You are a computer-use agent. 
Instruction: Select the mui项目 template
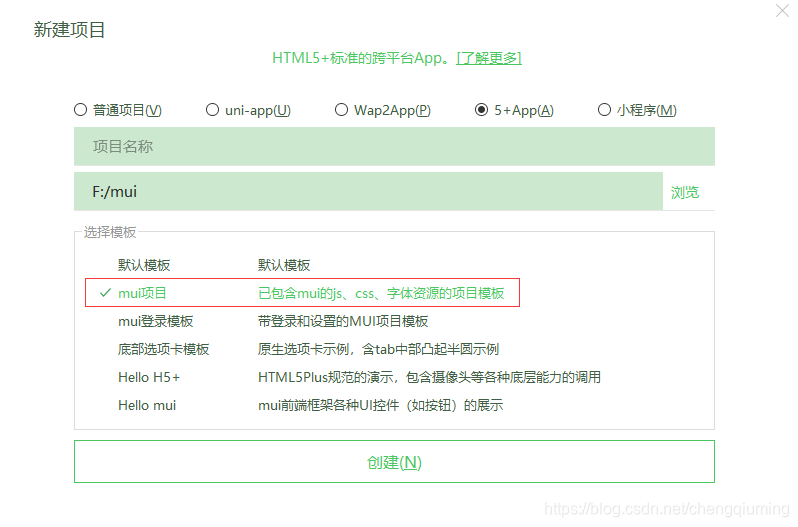(x=302, y=293)
